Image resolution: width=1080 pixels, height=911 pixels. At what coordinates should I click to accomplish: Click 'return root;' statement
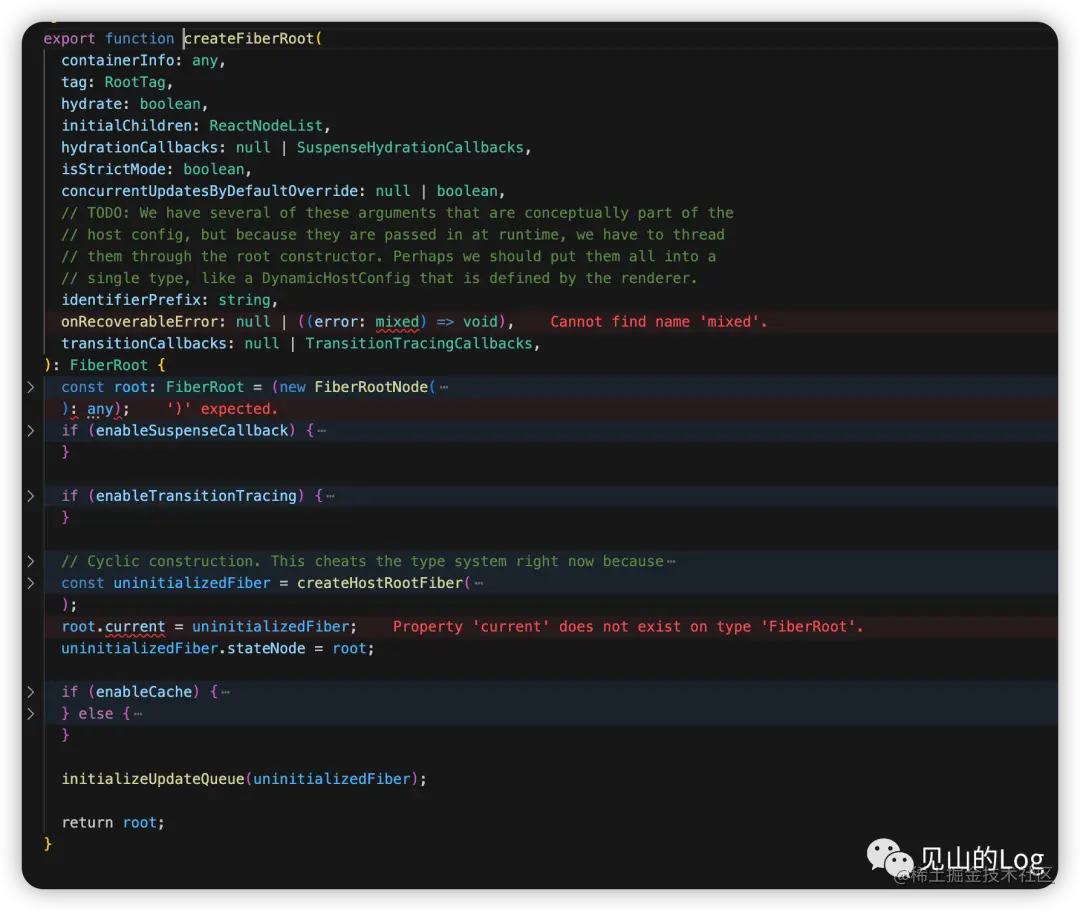[113, 823]
